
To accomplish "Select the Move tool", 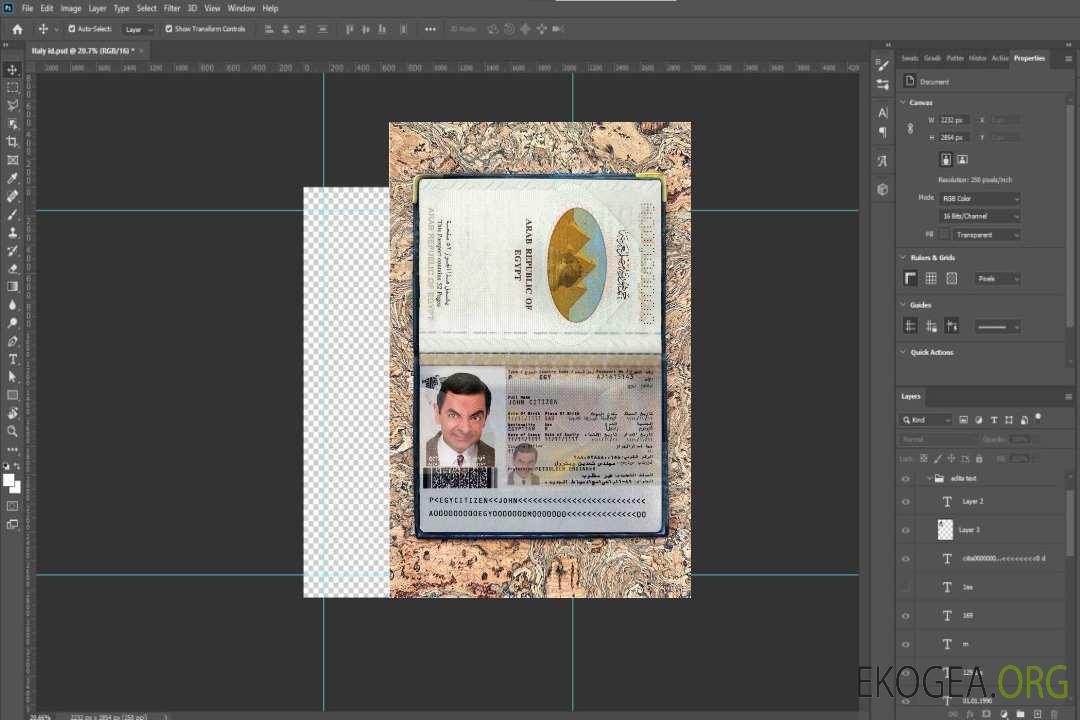I will 12,70.
